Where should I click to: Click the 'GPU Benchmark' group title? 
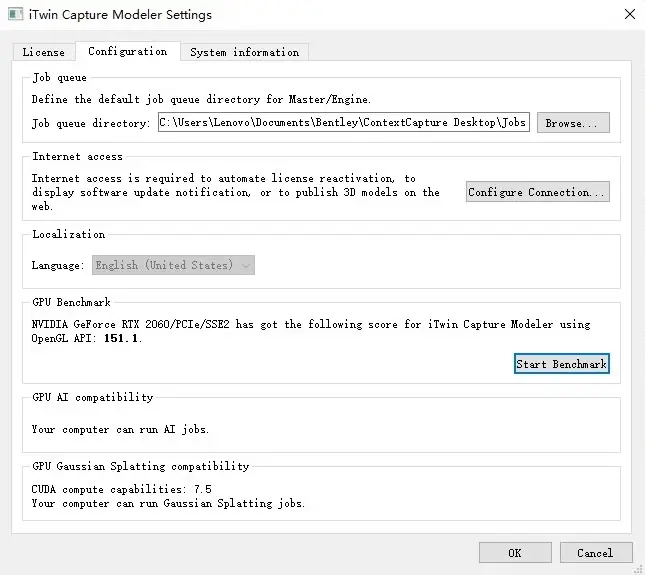pos(71,302)
